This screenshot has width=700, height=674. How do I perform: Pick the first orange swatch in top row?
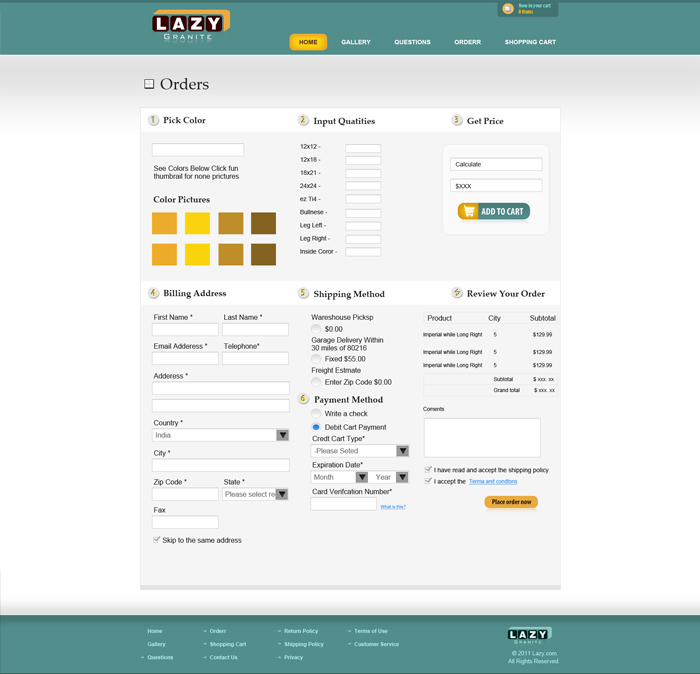164,223
